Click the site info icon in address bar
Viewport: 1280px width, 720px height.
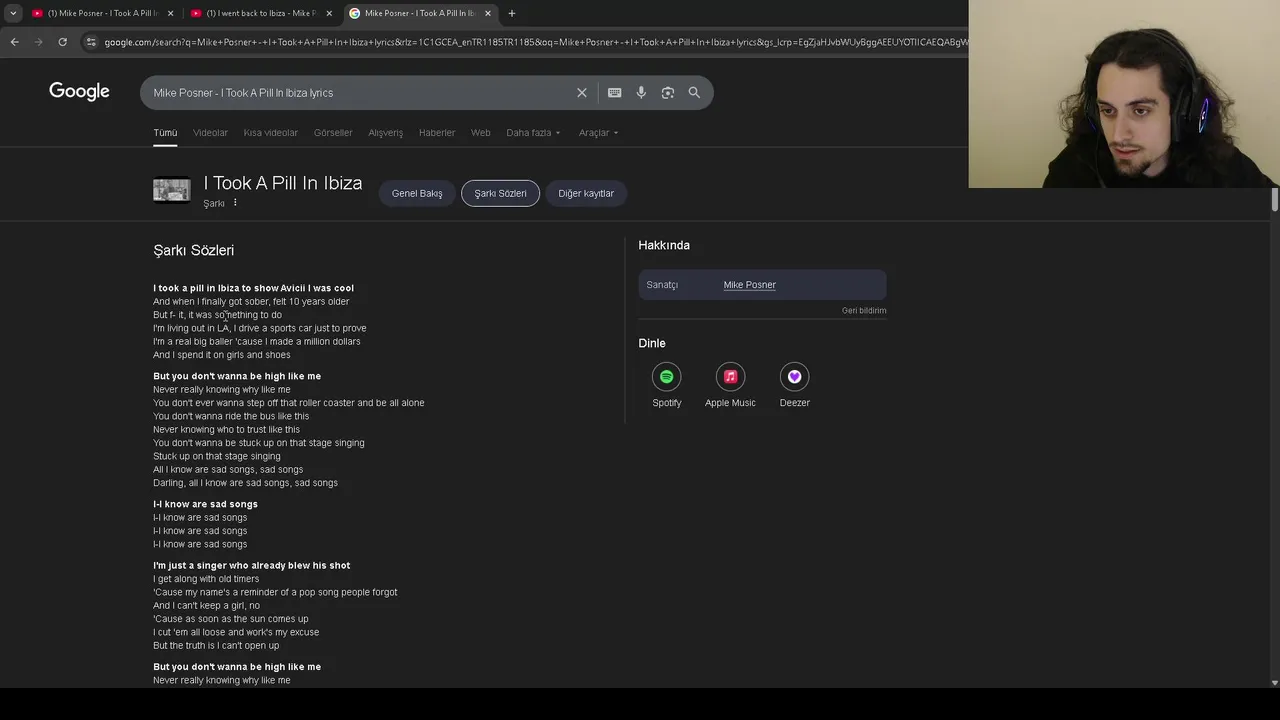[91, 42]
